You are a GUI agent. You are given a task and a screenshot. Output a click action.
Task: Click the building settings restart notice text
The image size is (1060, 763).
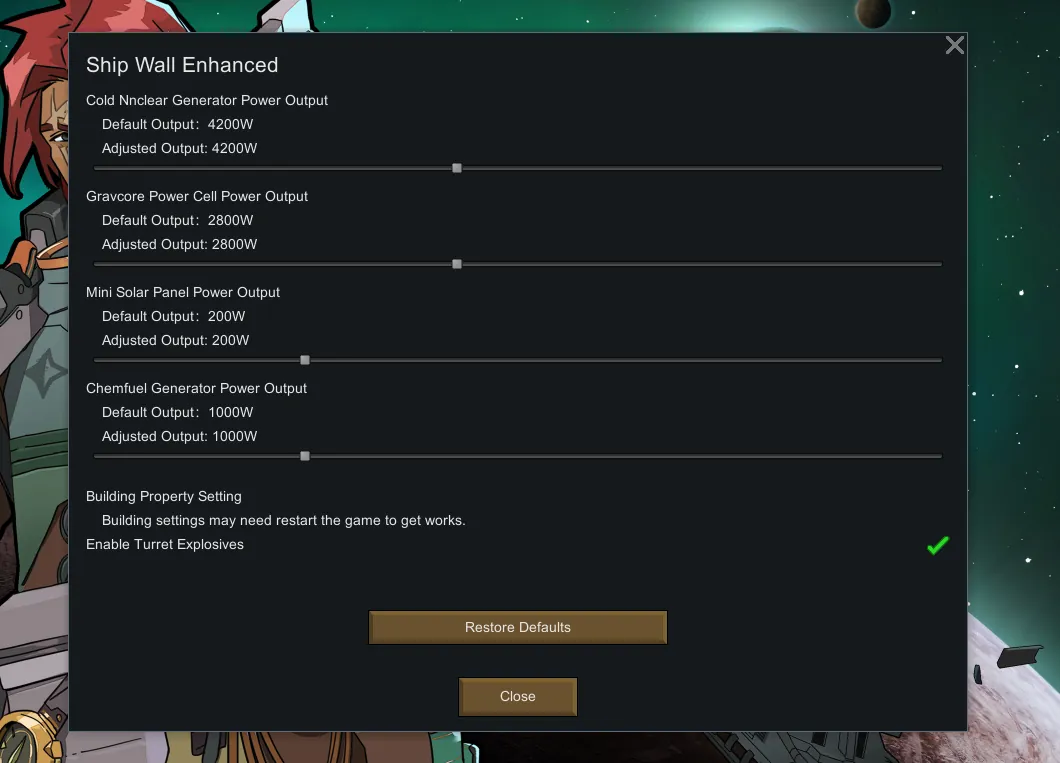[x=283, y=520]
